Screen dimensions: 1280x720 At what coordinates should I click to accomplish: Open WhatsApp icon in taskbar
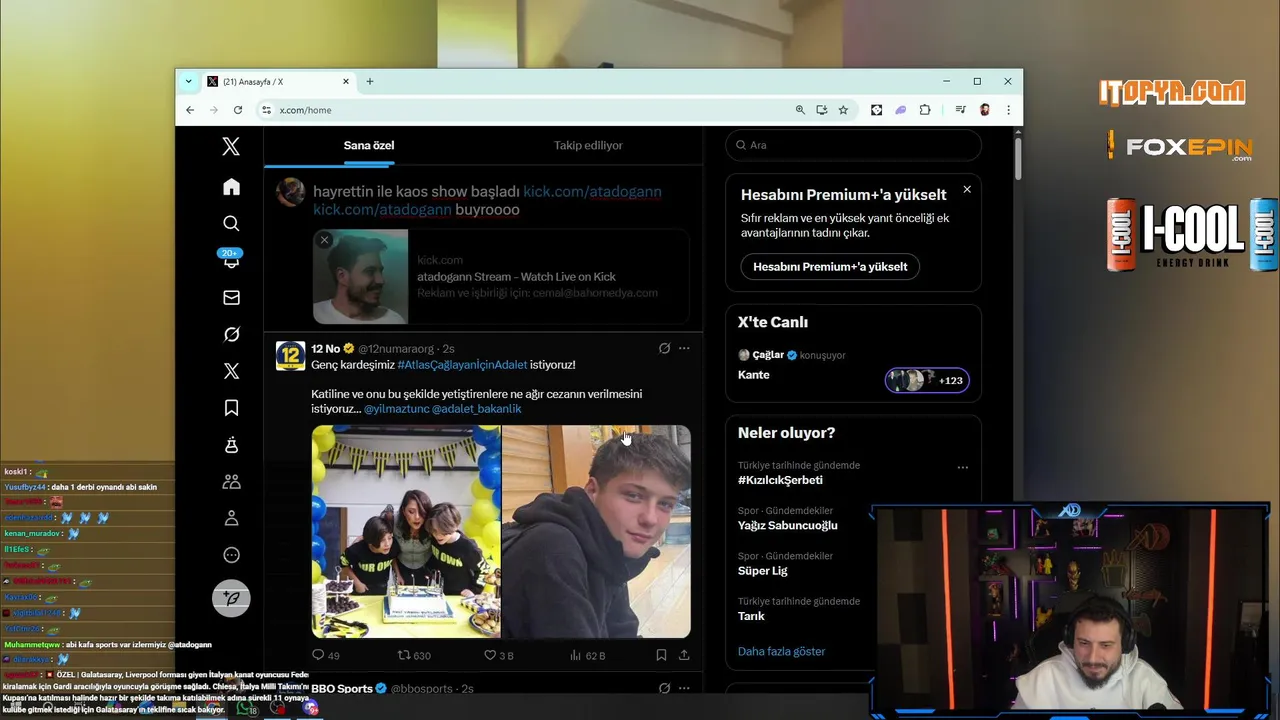click(x=245, y=708)
